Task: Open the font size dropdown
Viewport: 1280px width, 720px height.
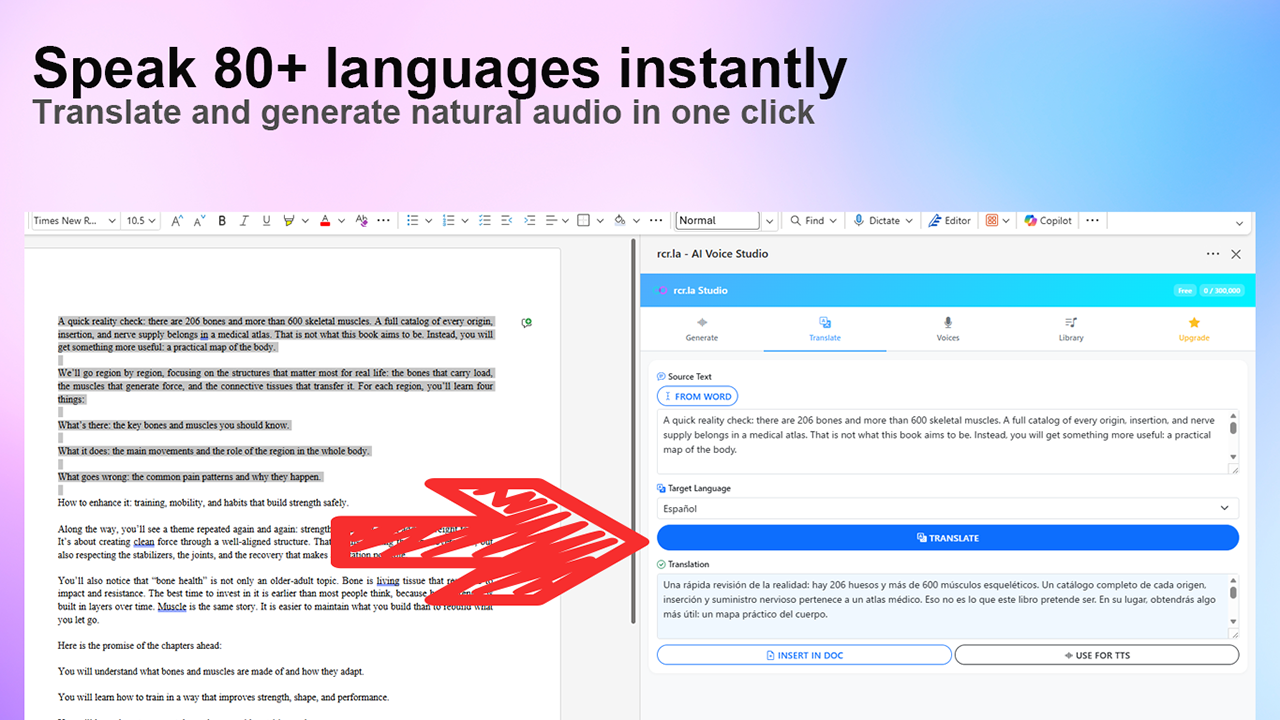Action: 151,221
